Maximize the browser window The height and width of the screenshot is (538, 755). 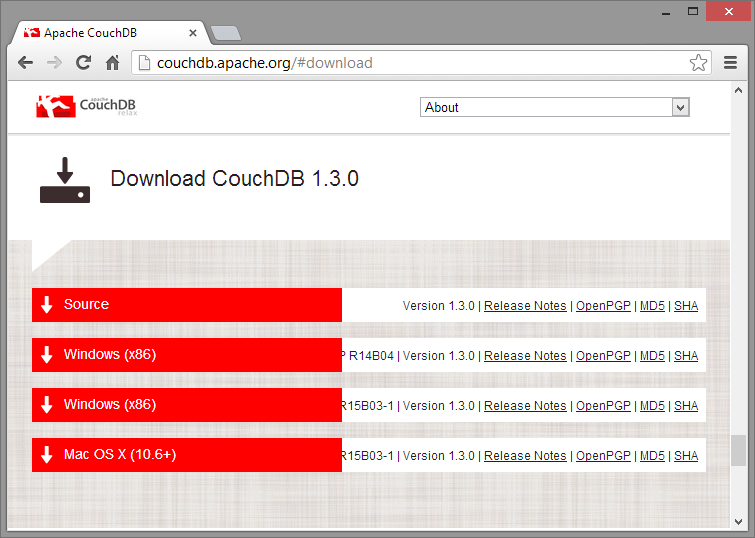click(x=693, y=11)
